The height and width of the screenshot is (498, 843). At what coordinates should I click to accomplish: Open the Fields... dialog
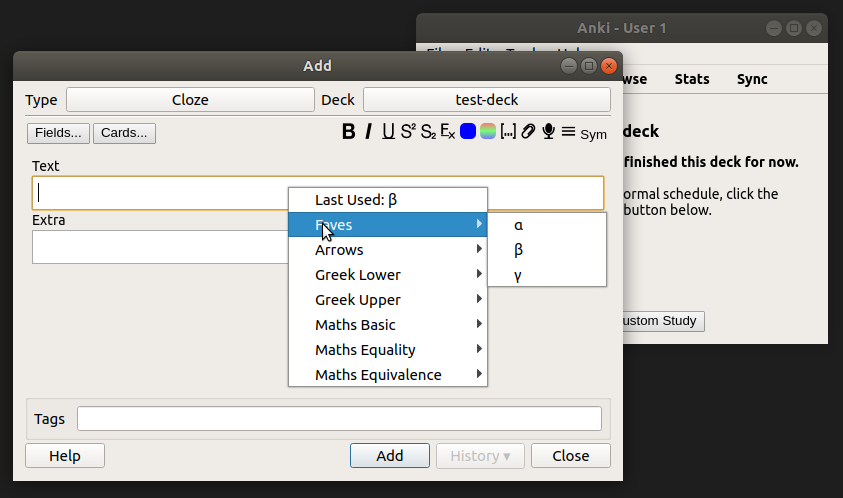pos(58,133)
